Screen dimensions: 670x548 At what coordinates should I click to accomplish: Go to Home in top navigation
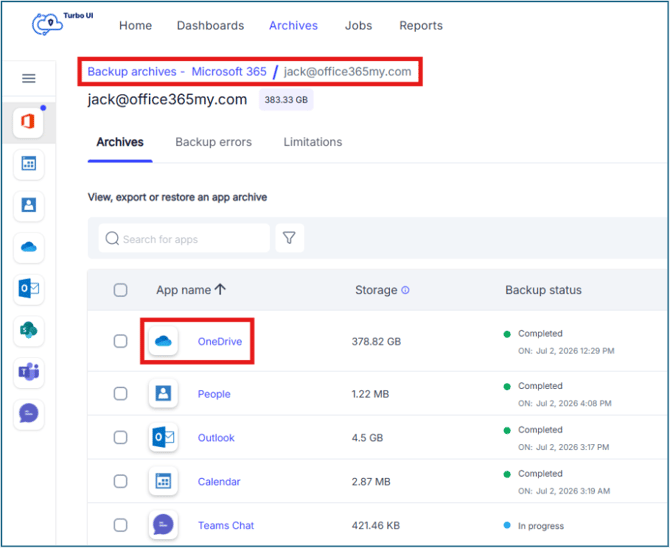coord(135,26)
